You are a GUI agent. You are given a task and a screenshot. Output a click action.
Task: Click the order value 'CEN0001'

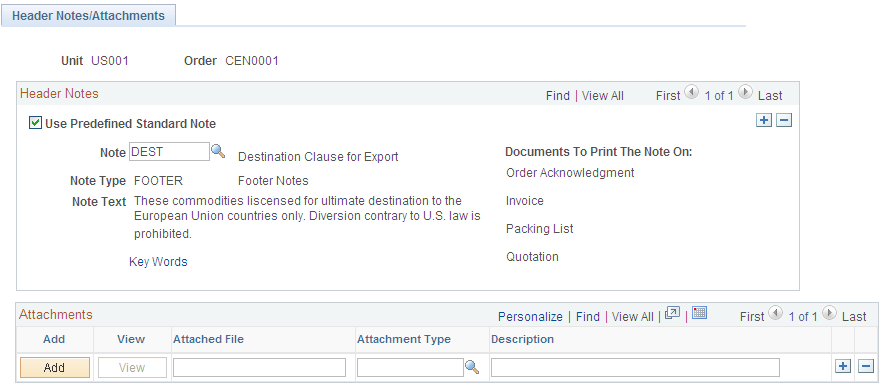[252, 61]
